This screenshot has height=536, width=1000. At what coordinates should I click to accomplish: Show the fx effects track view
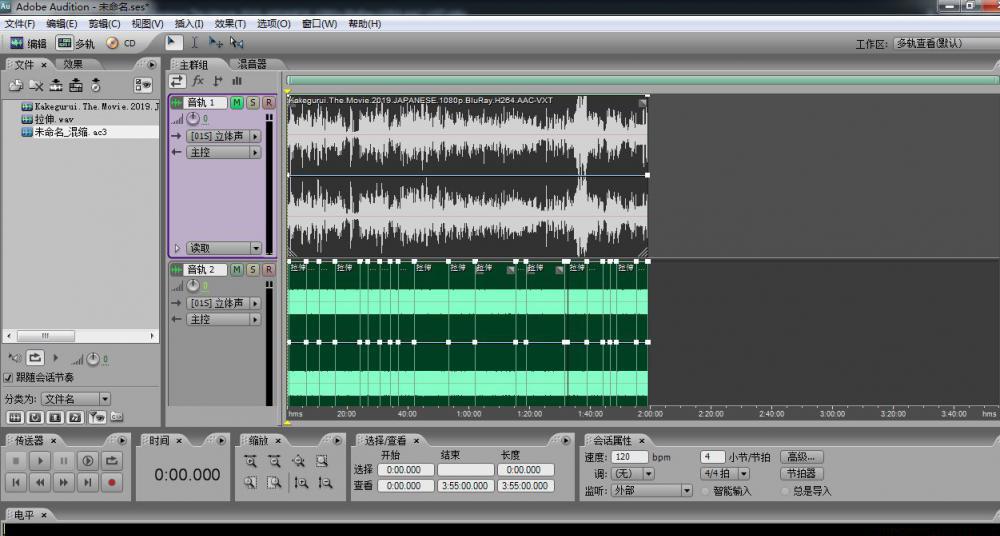(198, 81)
